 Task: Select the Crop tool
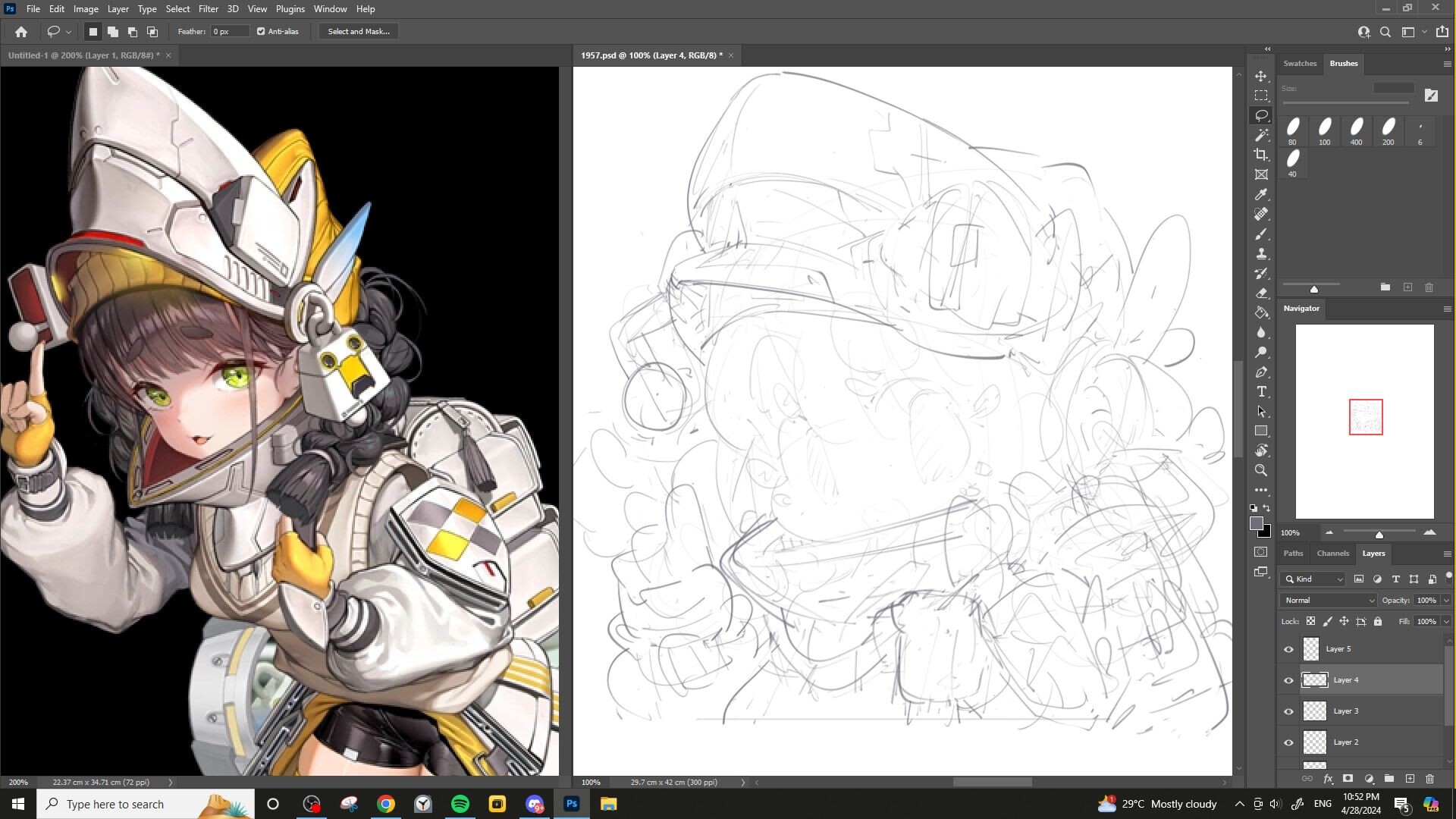(1261, 155)
